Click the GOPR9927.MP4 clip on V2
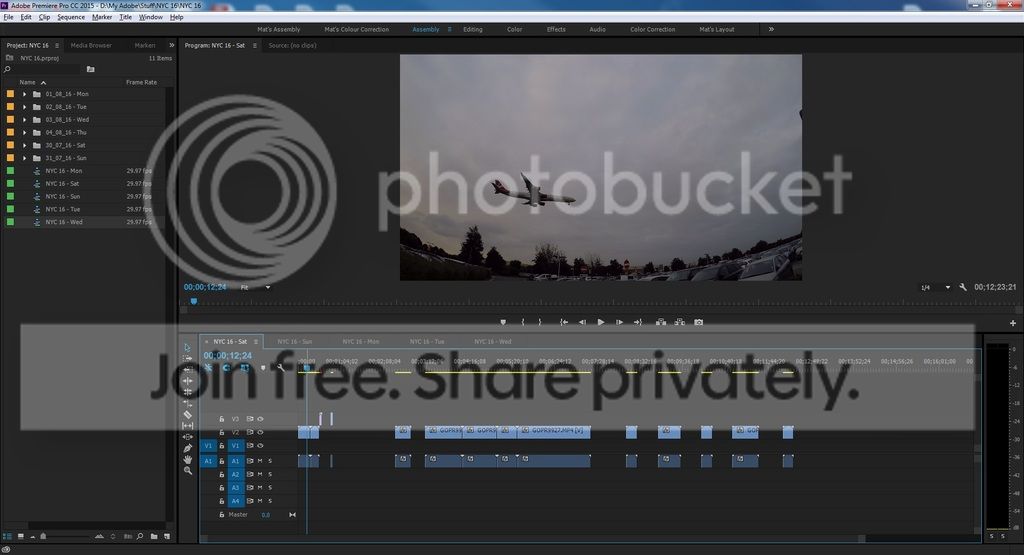 click(554, 432)
